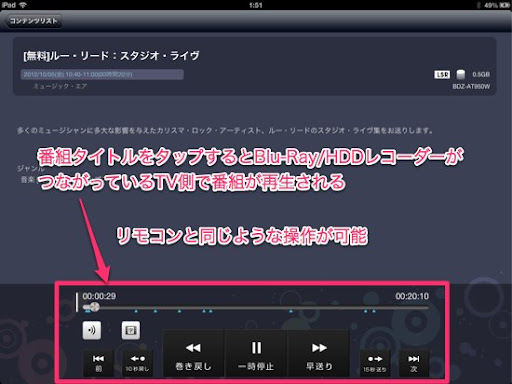Go to next chapter with 次

[x=414, y=363]
